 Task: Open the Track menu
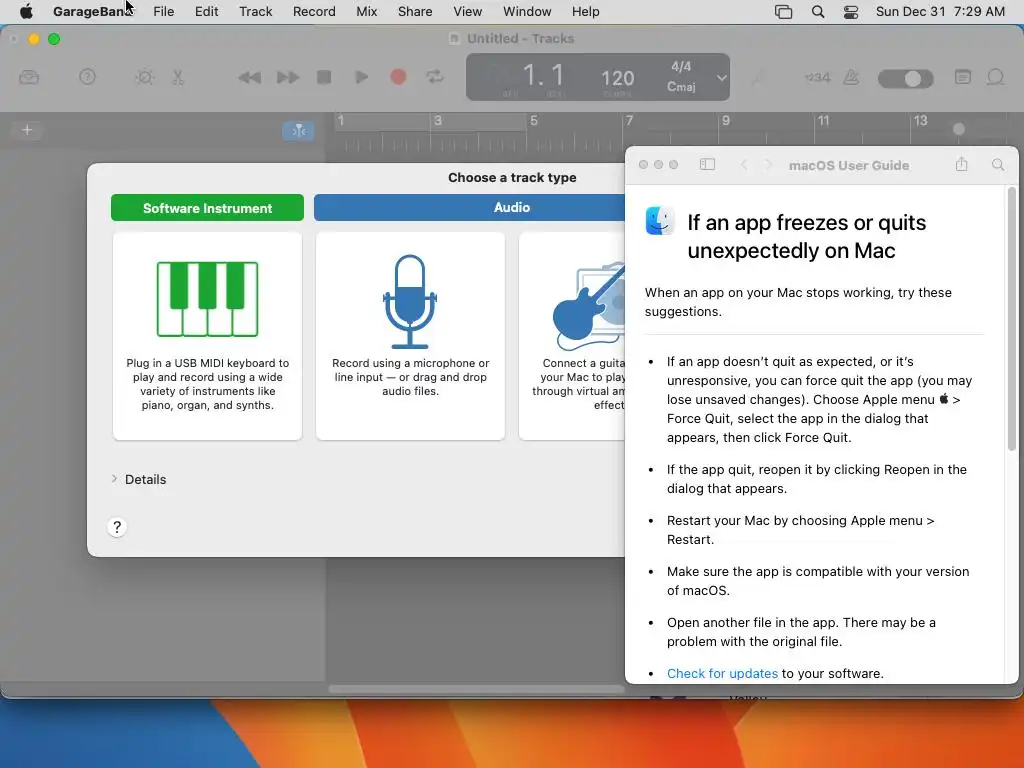pos(255,11)
